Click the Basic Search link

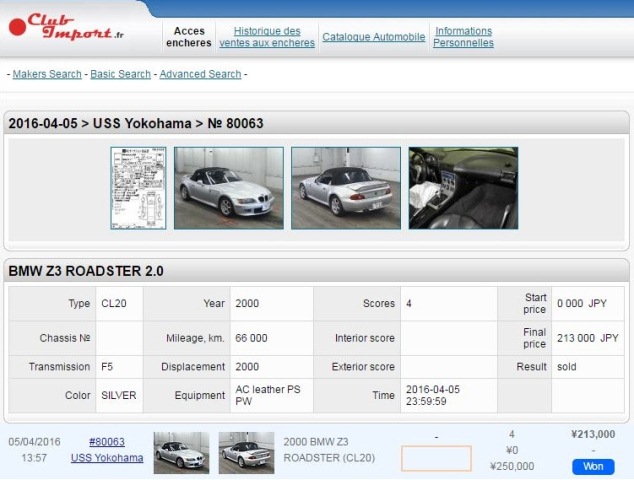pos(120,74)
